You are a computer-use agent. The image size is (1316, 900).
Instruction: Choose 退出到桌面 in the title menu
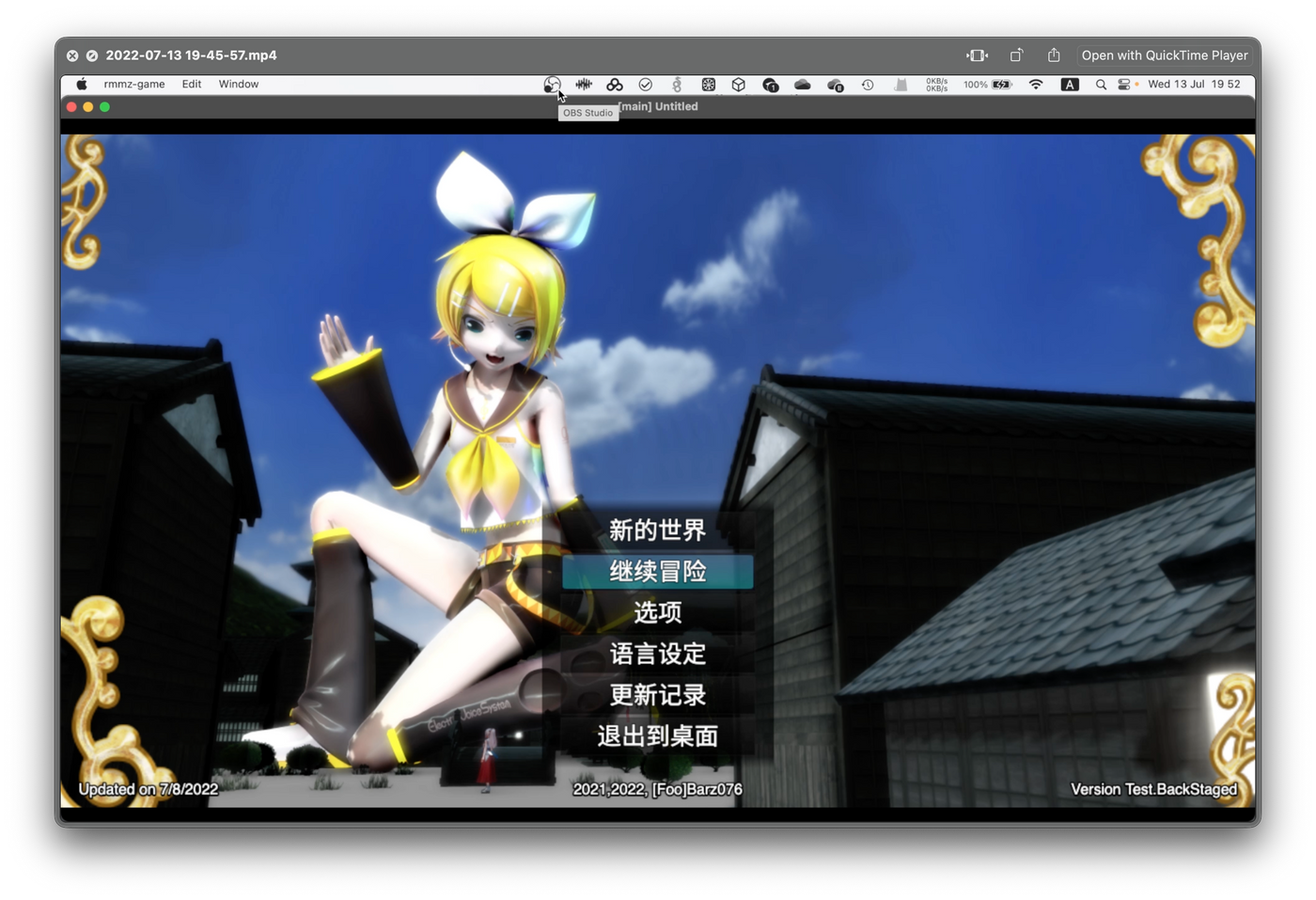[x=658, y=736]
